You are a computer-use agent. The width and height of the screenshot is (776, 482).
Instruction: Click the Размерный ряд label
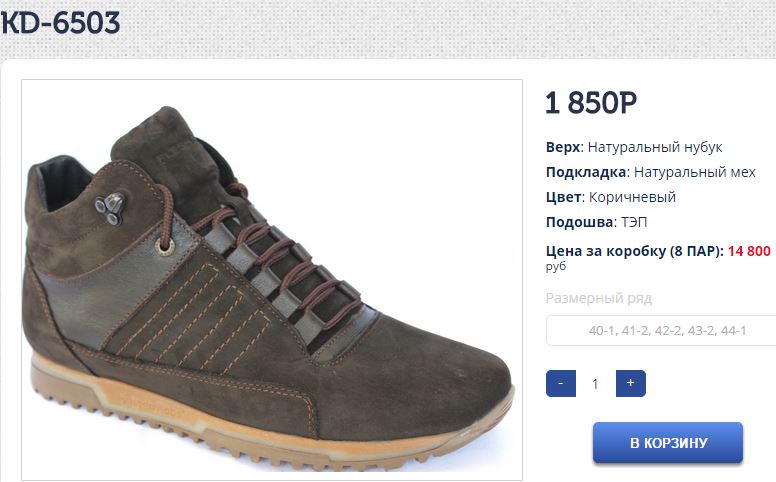[599, 298]
